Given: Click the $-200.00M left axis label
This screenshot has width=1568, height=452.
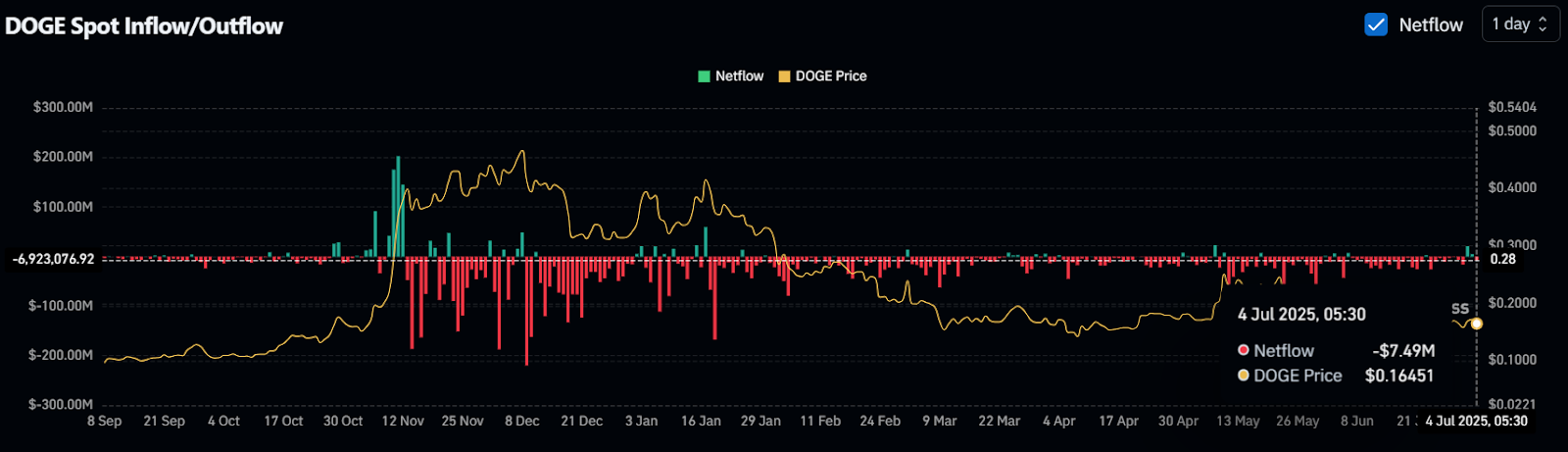Looking at the screenshot, I should tap(60, 355).
